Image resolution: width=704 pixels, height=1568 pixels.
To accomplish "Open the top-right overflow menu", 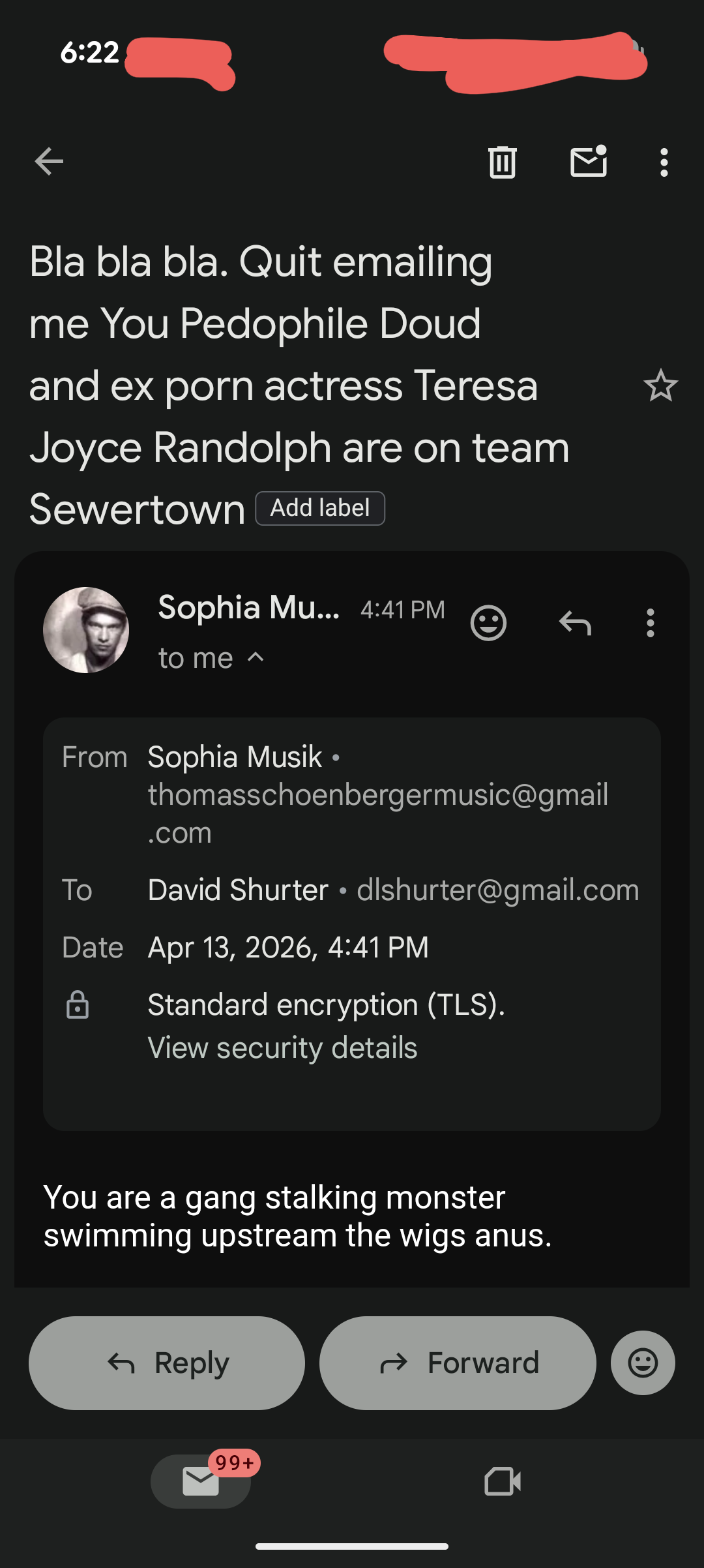I will tap(664, 162).
